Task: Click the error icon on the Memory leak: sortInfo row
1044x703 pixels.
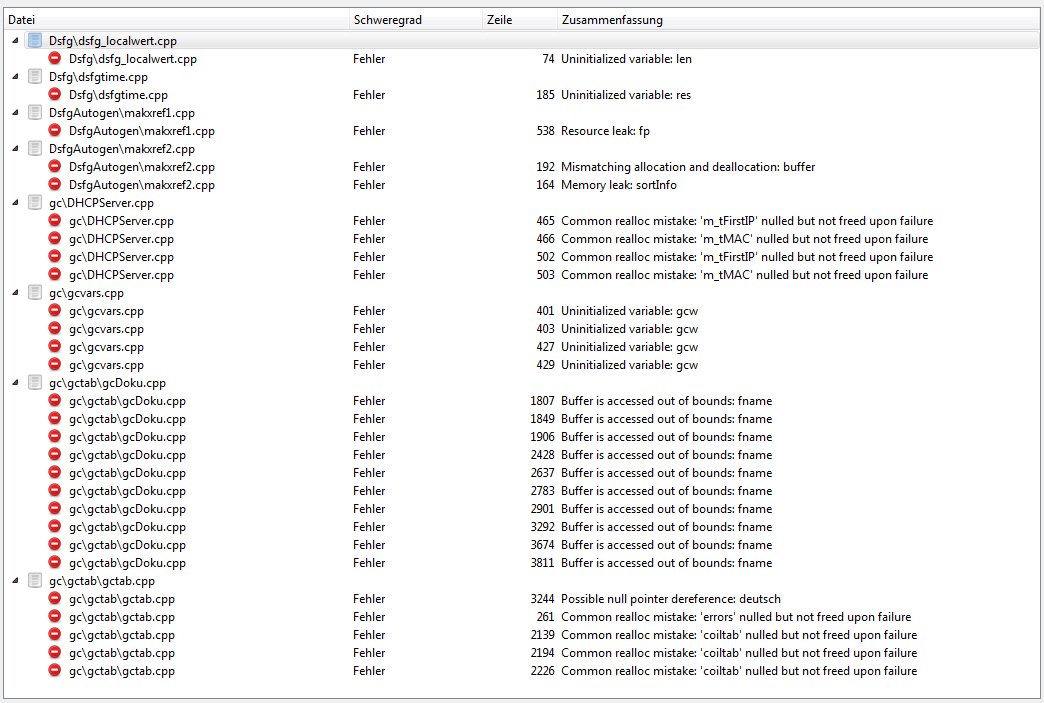Action: (55, 185)
